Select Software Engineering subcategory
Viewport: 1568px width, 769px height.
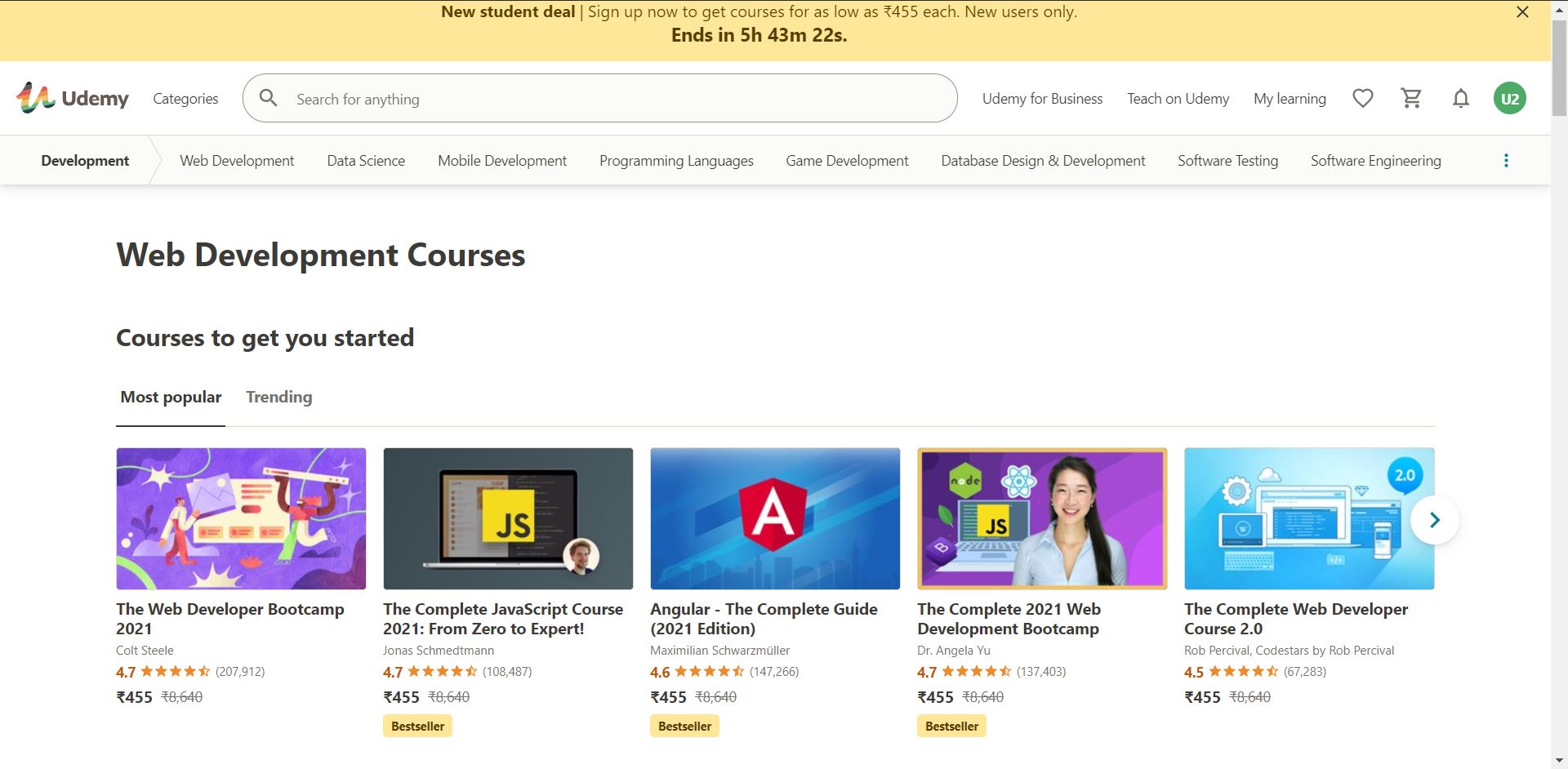point(1375,161)
